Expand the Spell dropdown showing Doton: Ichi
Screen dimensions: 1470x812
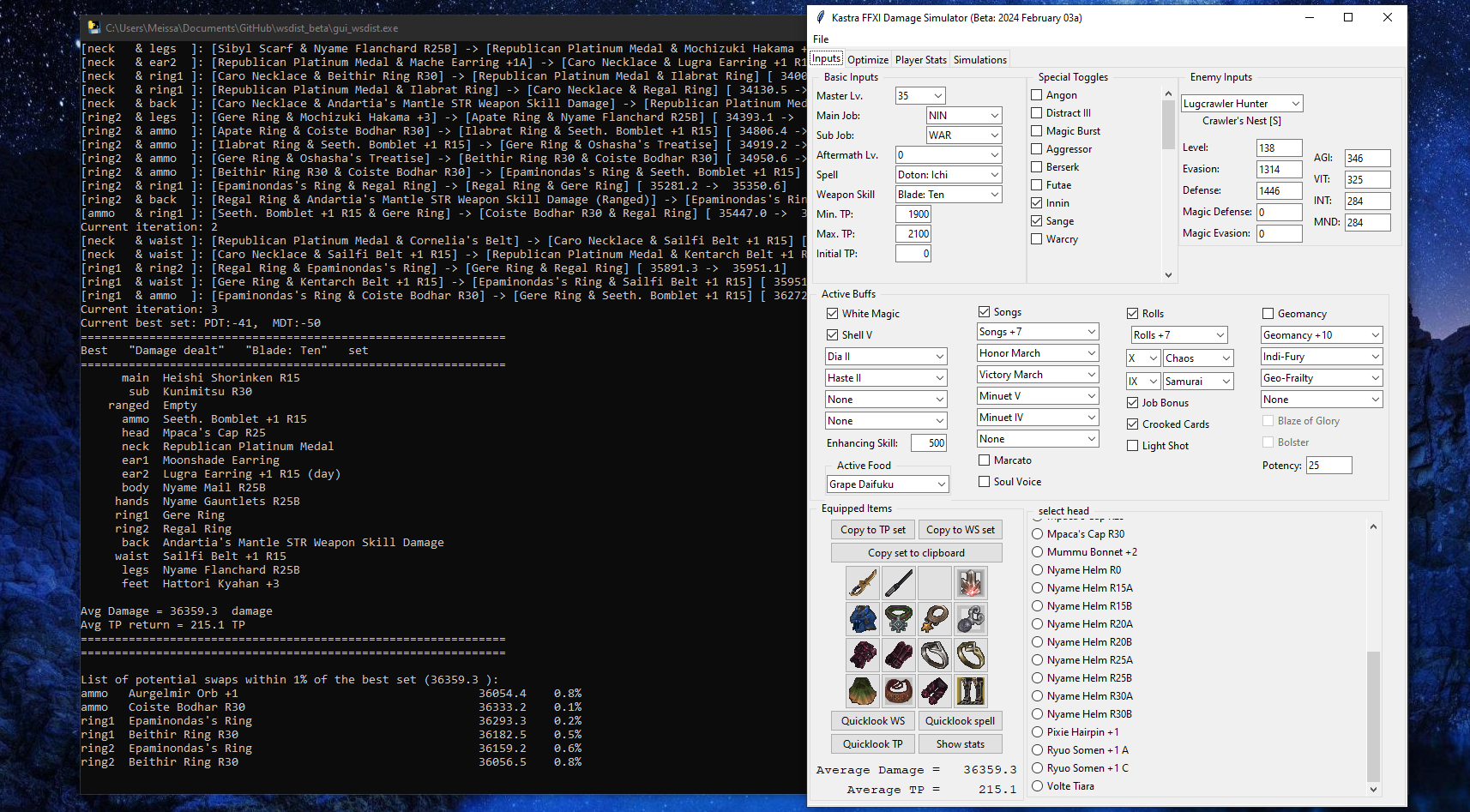949,175
